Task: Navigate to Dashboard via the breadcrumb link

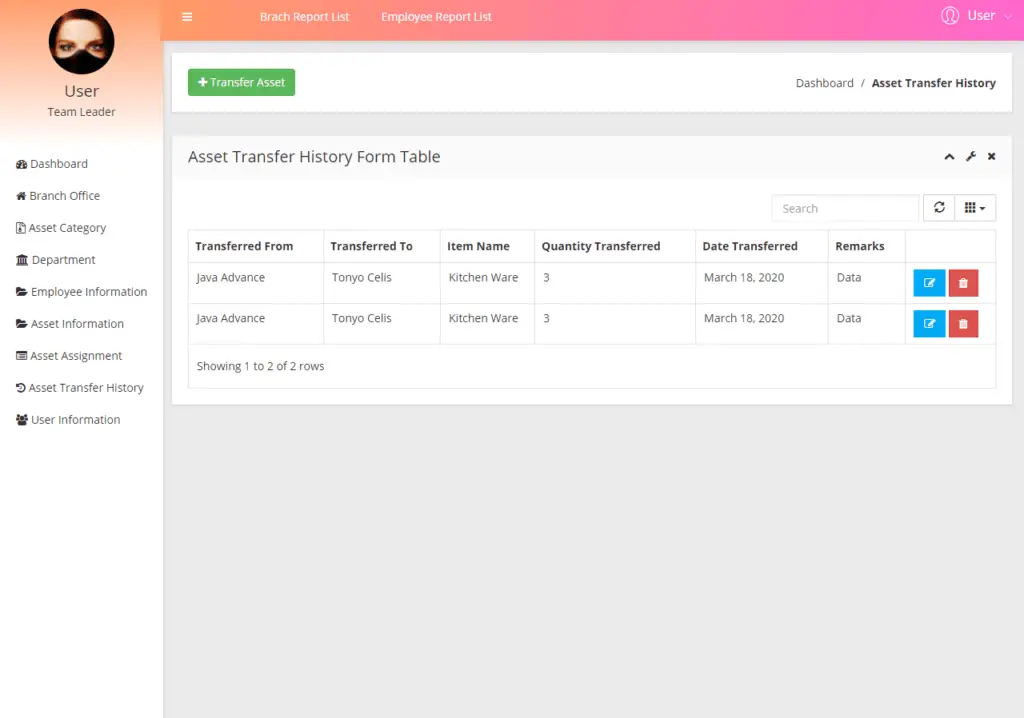Action: coord(824,83)
